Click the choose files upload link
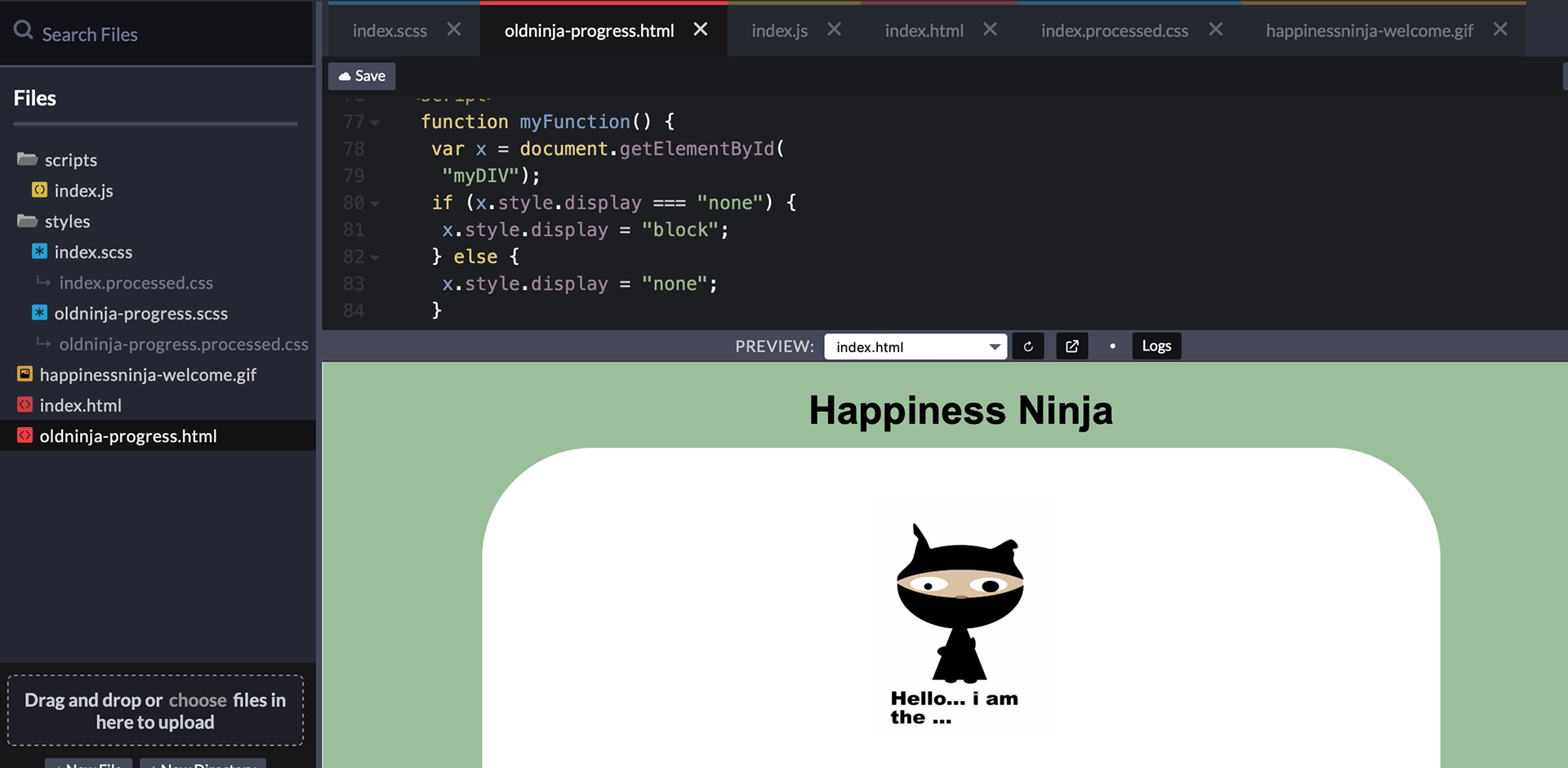This screenshot has height=768, width=1568. 198,700
